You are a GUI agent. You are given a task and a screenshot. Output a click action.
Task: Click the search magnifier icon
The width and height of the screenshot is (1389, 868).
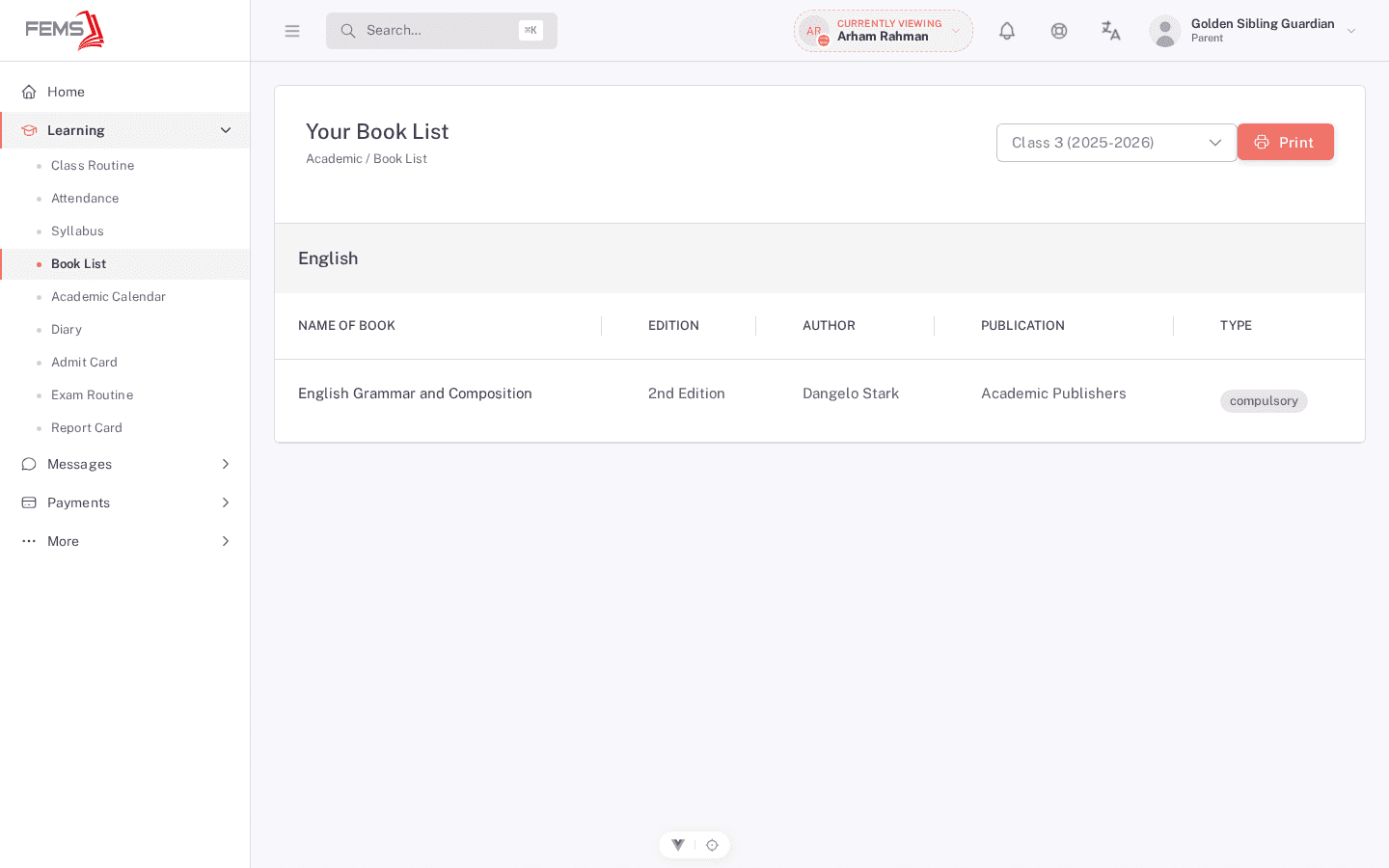[x=348, y=31]
